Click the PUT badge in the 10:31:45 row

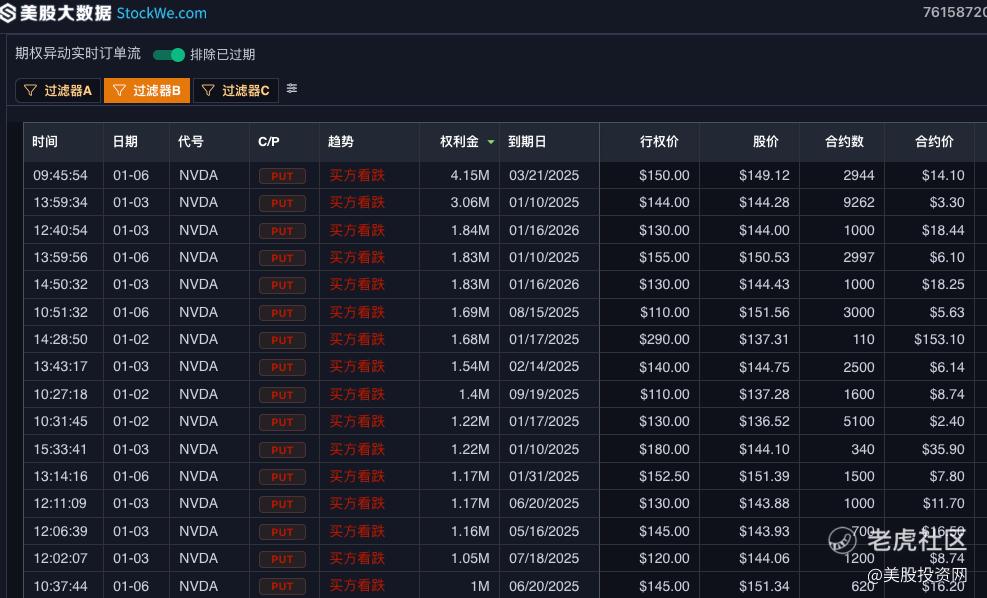coord(282,422)
